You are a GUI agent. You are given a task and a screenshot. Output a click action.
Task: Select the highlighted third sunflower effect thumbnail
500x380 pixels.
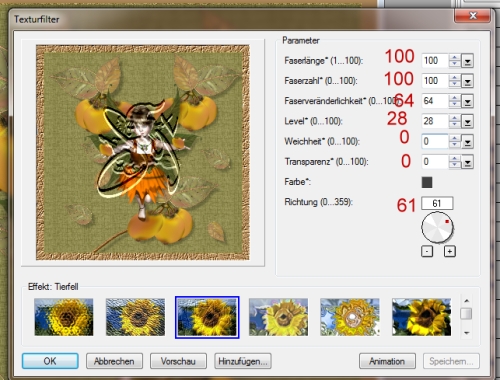(207, 317)
